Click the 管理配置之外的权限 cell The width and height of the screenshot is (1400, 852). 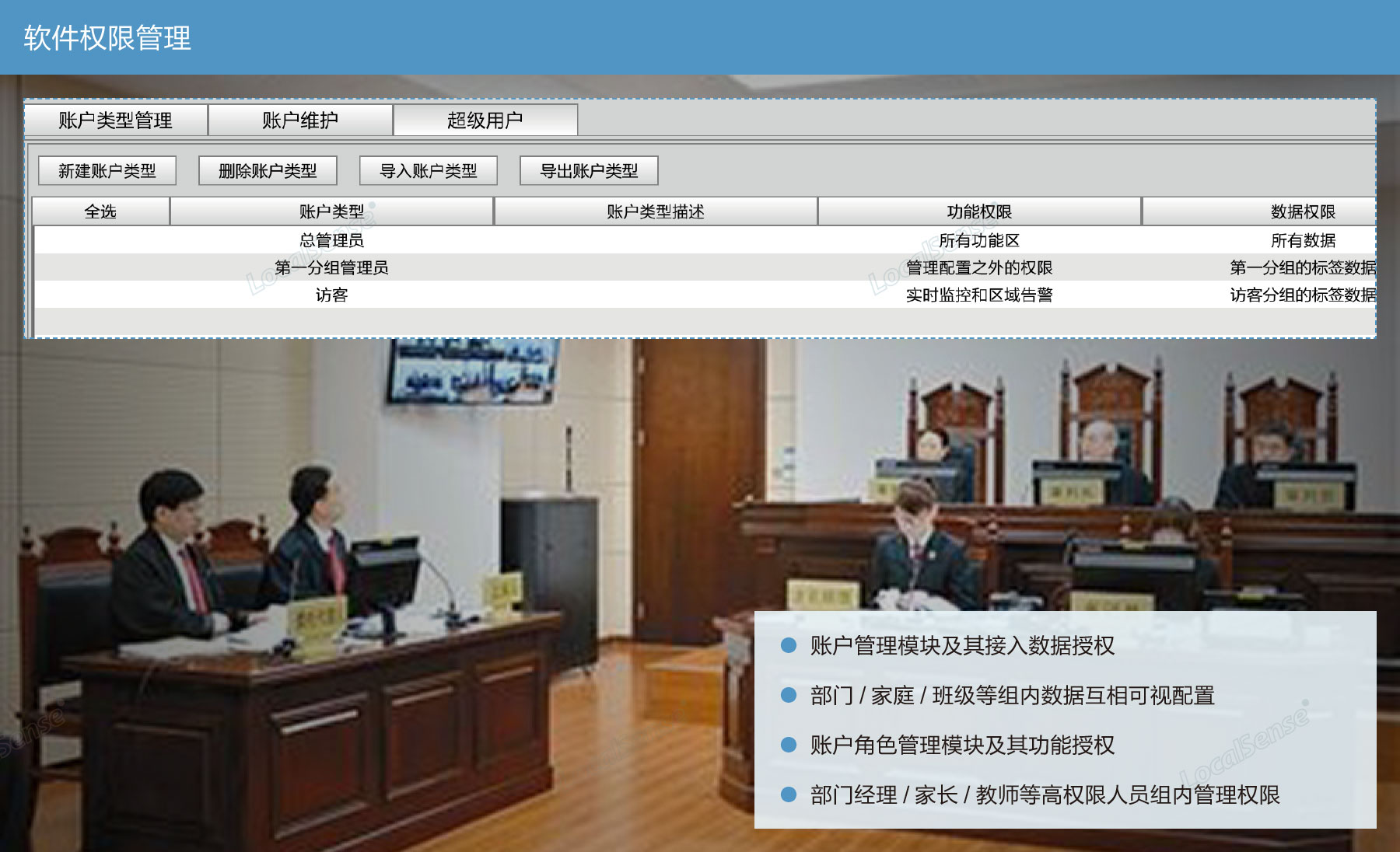979,267
